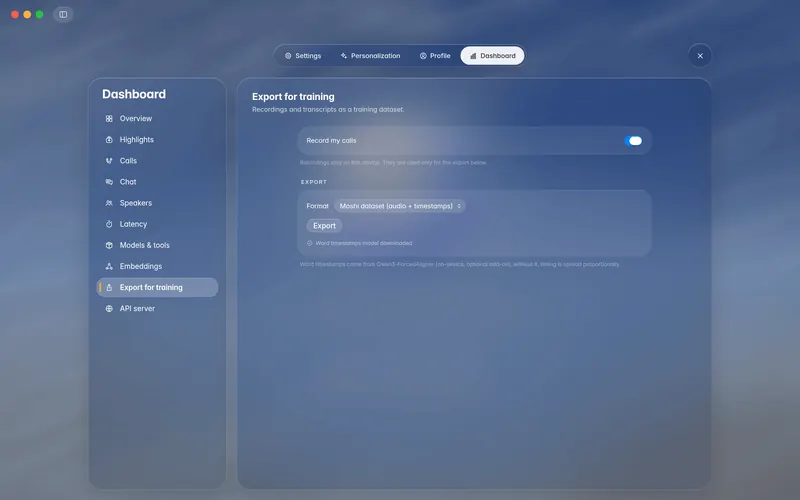This screenshot has height=500, width=800.
Task: Click the Chat bubbles icon in sidebar
Action: coord(109,182)
